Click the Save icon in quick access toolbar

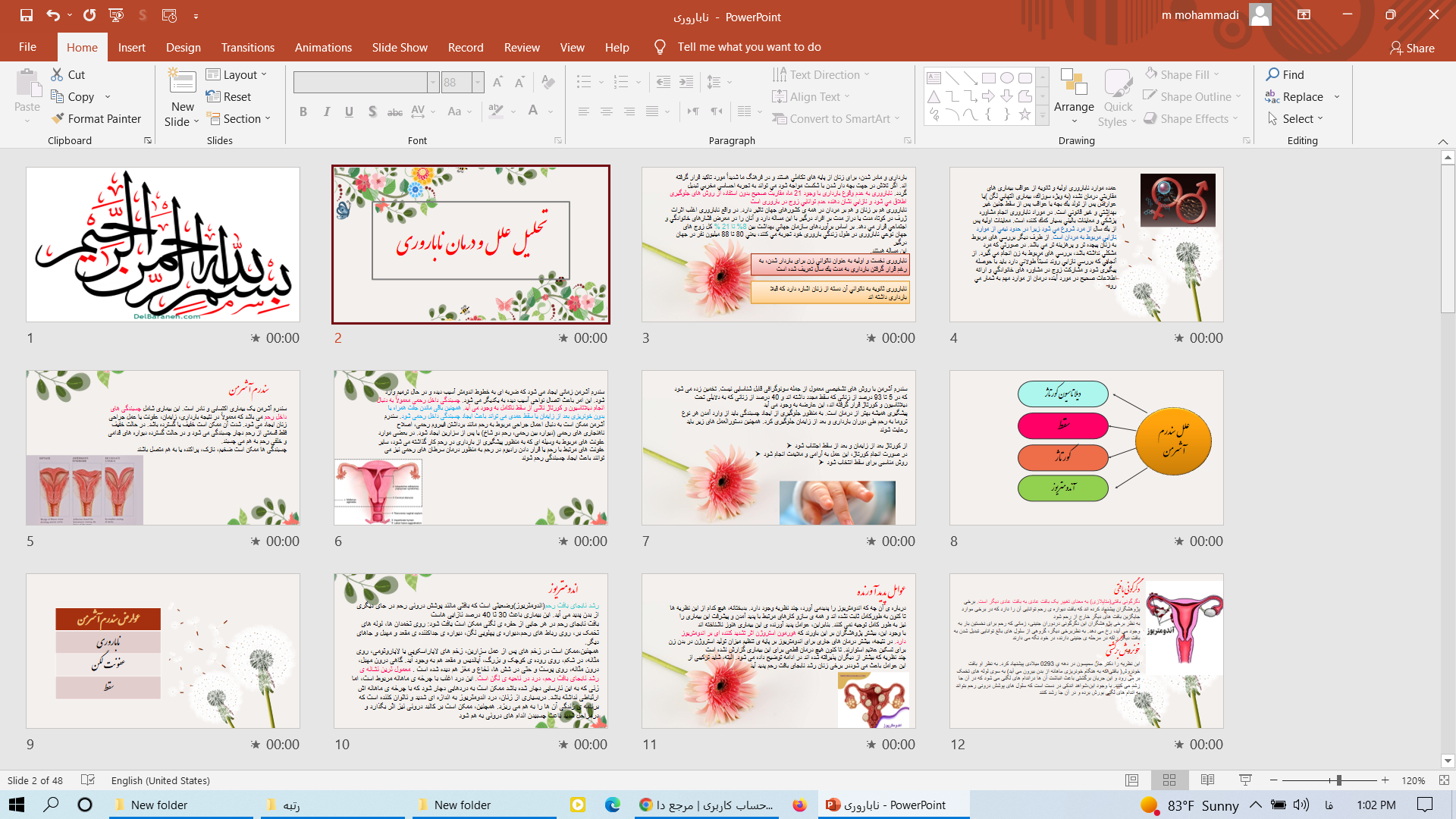click(x=27, y=15)
